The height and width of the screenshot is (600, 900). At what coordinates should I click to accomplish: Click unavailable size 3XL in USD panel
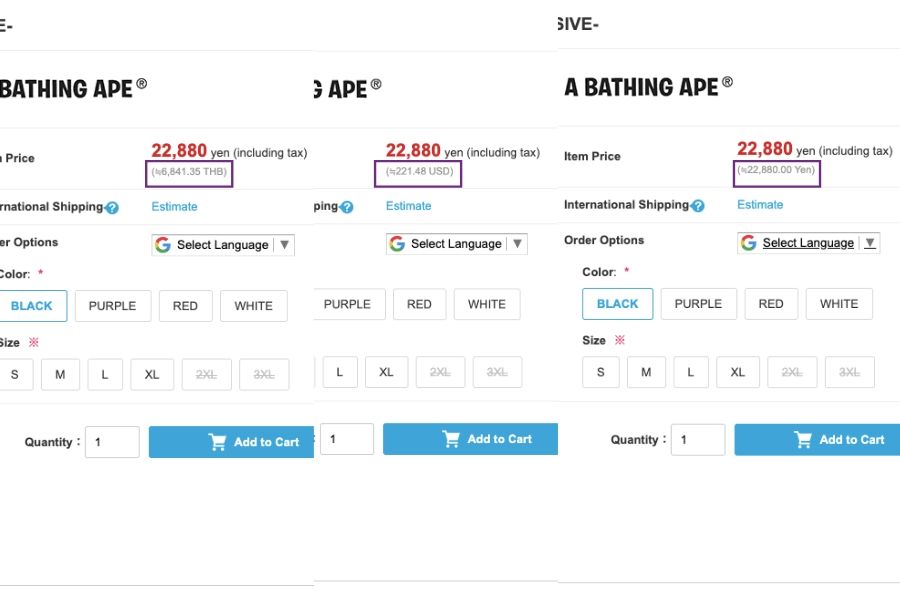497,372
